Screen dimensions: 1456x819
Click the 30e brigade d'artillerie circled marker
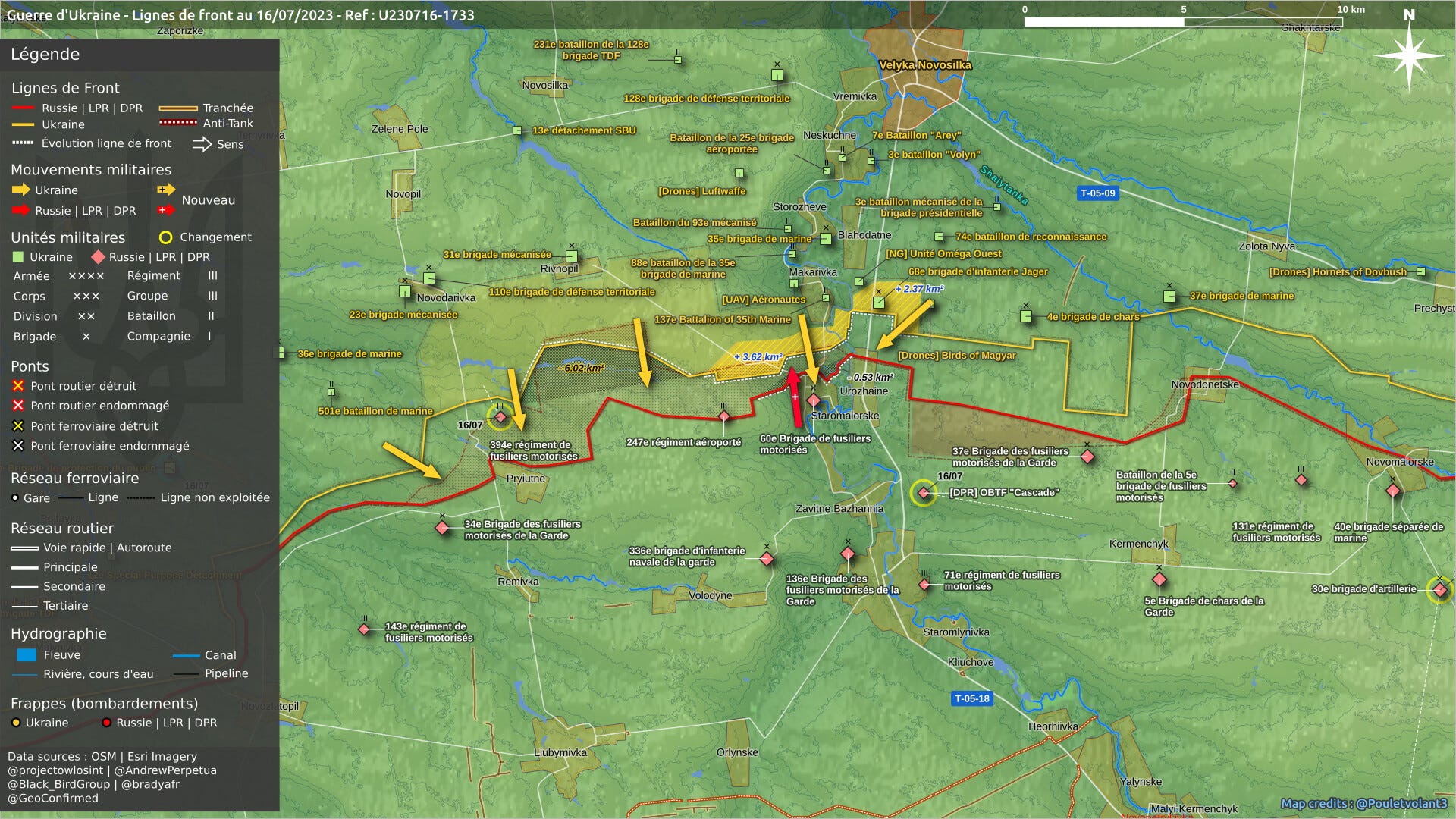[x=1439, y=589]
